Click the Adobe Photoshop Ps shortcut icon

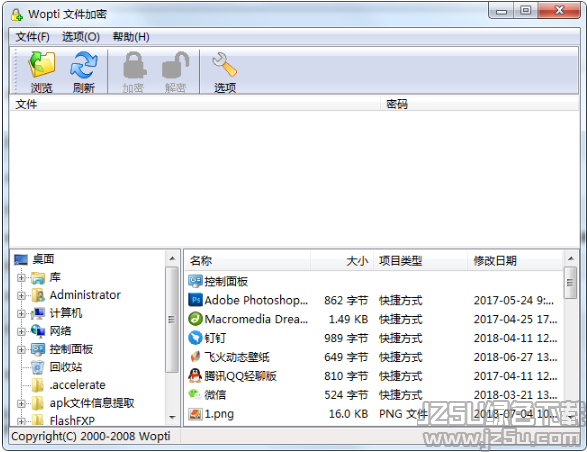[x=195, y=300]
